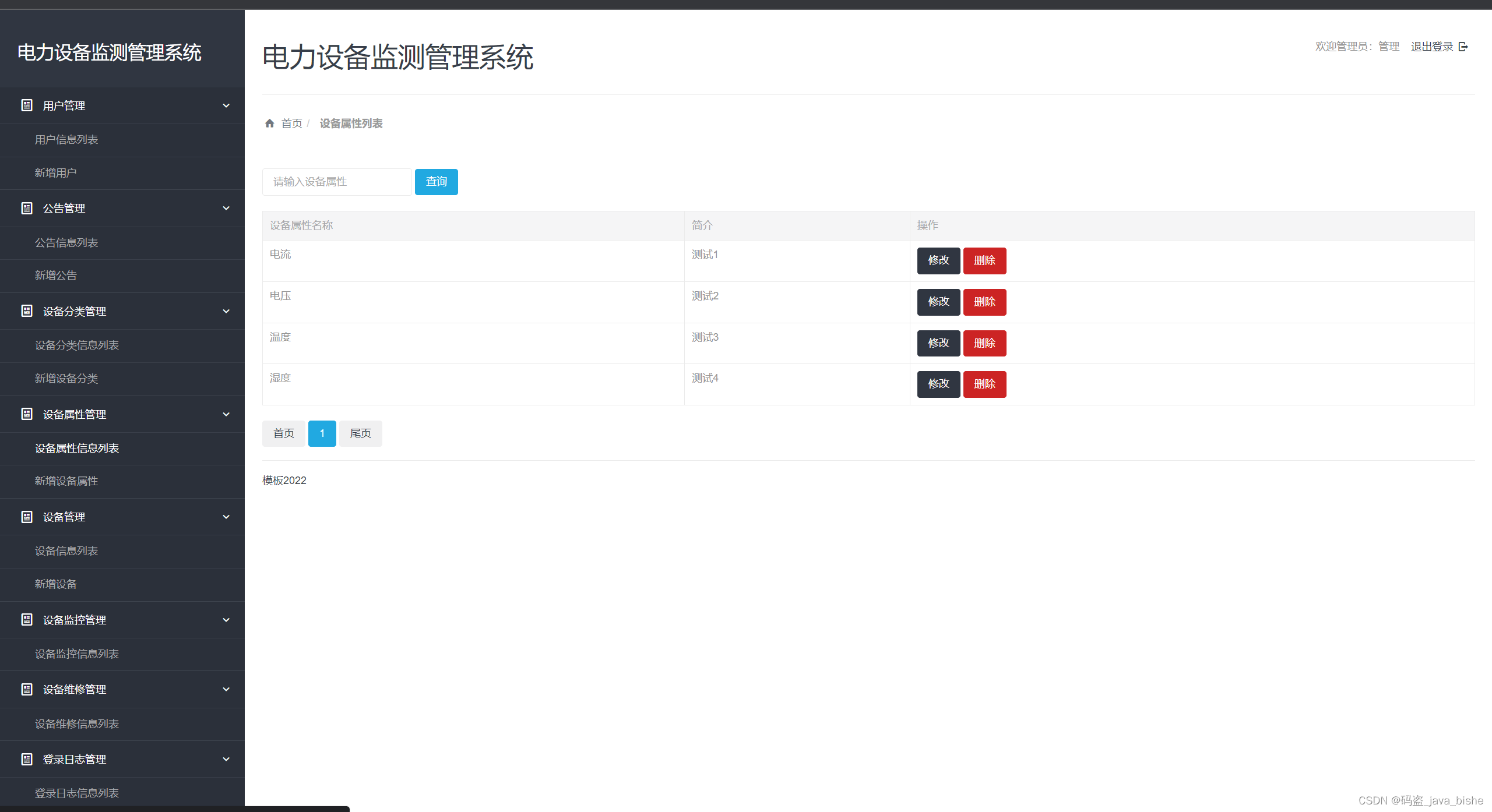
Task: Open 新增设备属性 menu item
Action: pyautogui.click(x=66, y=481)
